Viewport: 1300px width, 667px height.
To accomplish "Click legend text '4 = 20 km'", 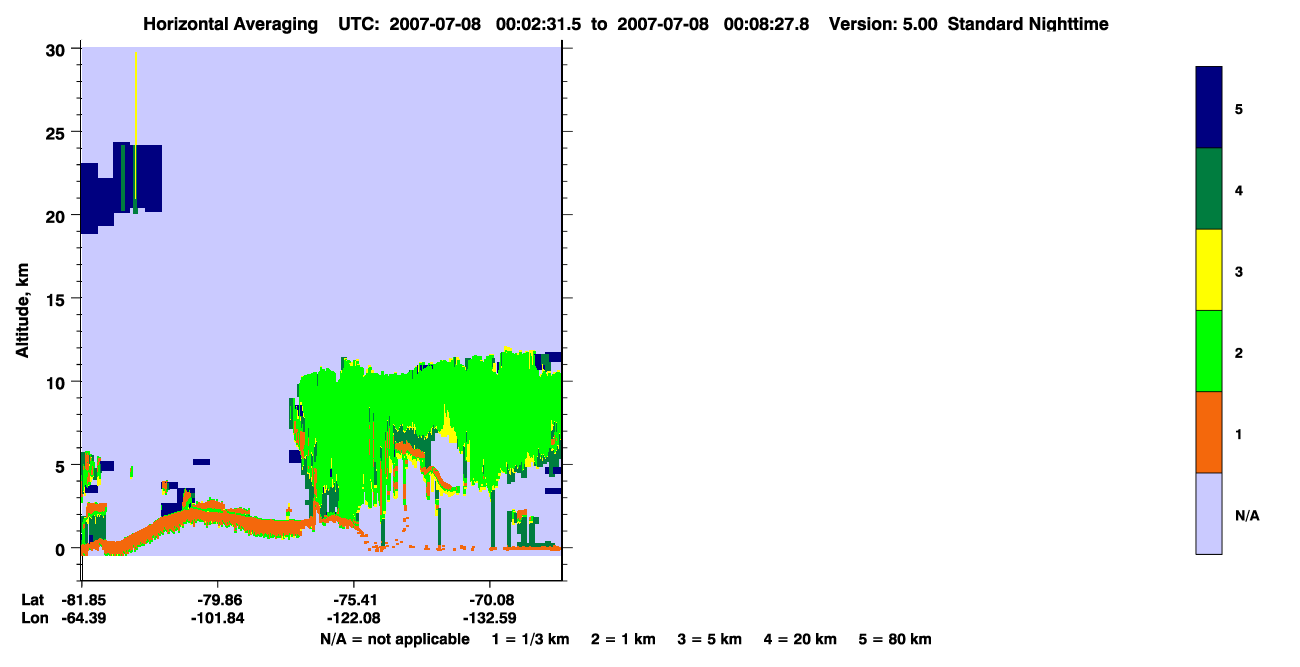I will point(800,639).
